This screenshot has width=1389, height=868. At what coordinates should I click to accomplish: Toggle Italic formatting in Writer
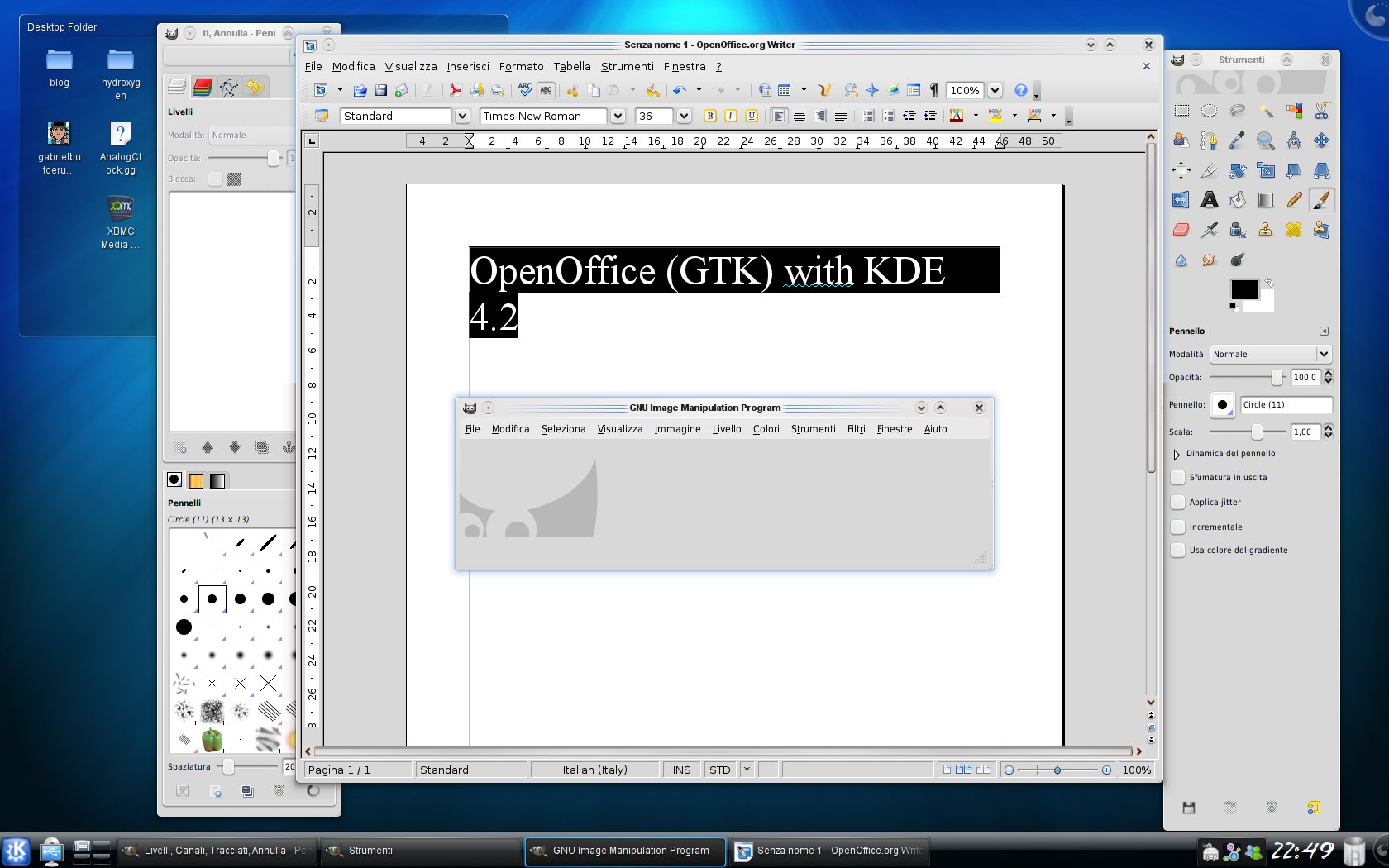731,116
